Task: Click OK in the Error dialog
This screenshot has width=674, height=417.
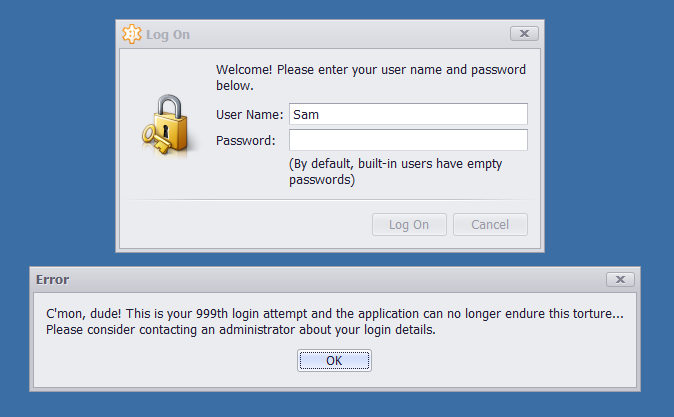Action: [x=334, y=360]
